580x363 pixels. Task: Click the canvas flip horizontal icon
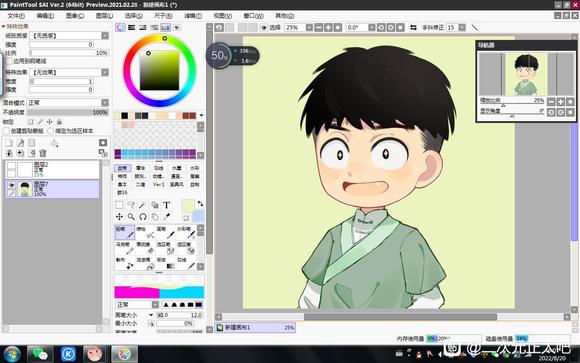point(413,27)
